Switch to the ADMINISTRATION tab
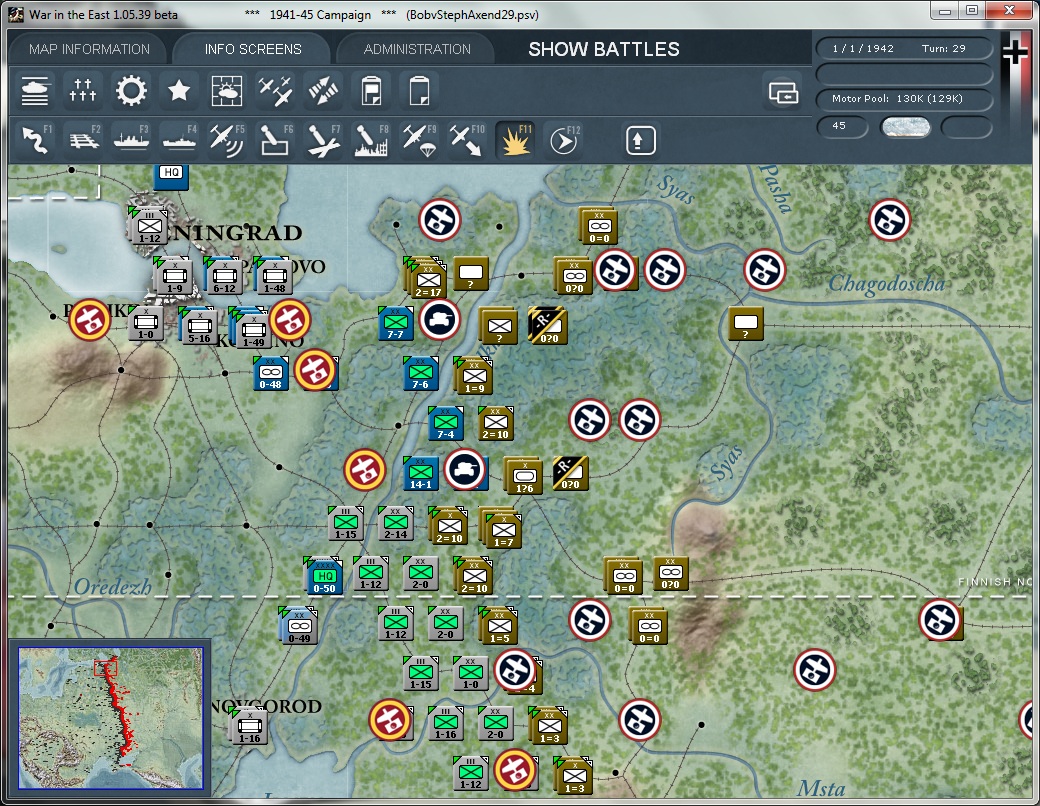Screen dimensions: 1040x806 click(x=417, y=49)
